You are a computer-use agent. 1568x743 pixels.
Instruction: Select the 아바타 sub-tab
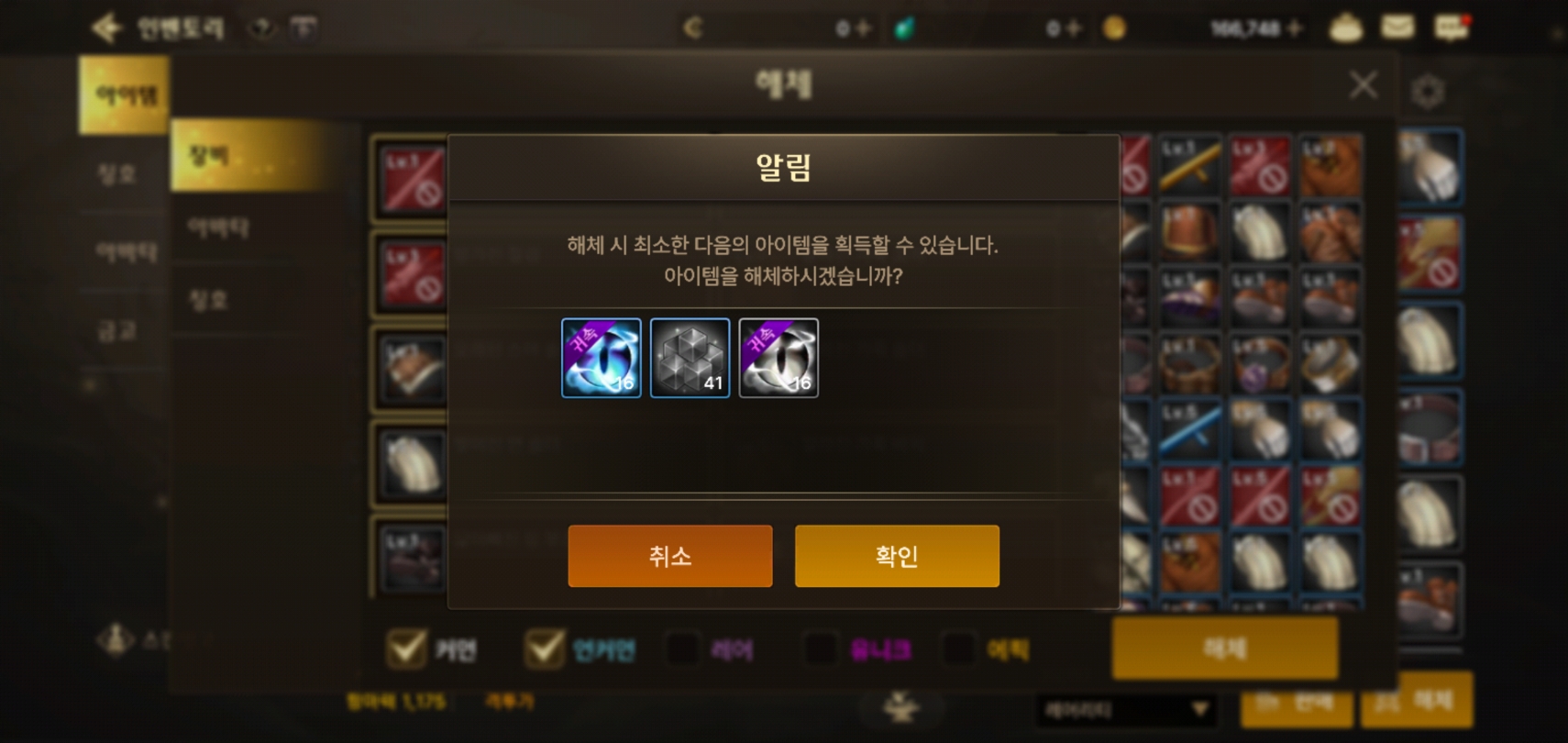pos(218,227)
